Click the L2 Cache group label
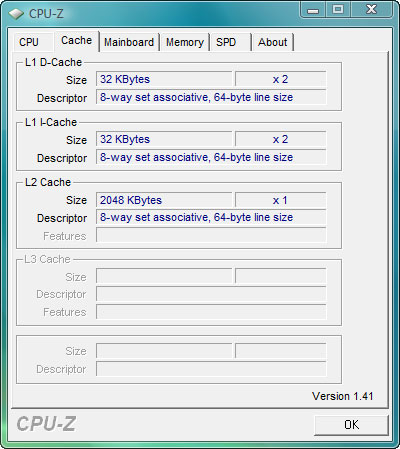 click(x=48, y=182)
